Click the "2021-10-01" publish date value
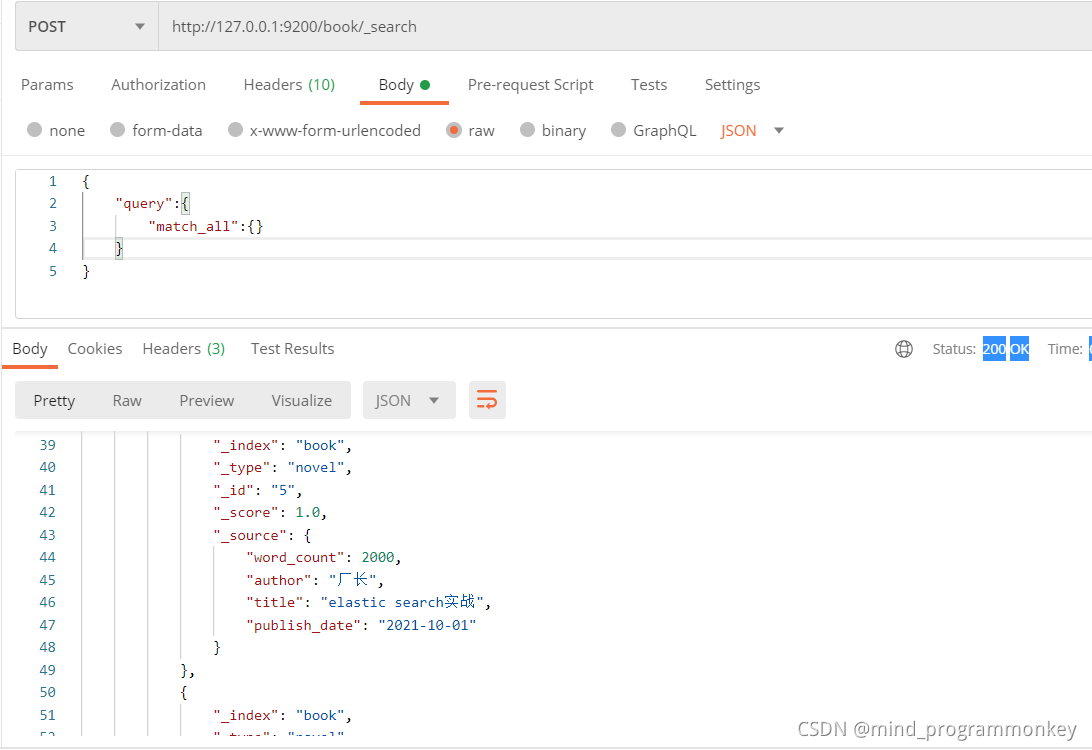Screen dimensions: 1092x750 (x=427, y=625)
